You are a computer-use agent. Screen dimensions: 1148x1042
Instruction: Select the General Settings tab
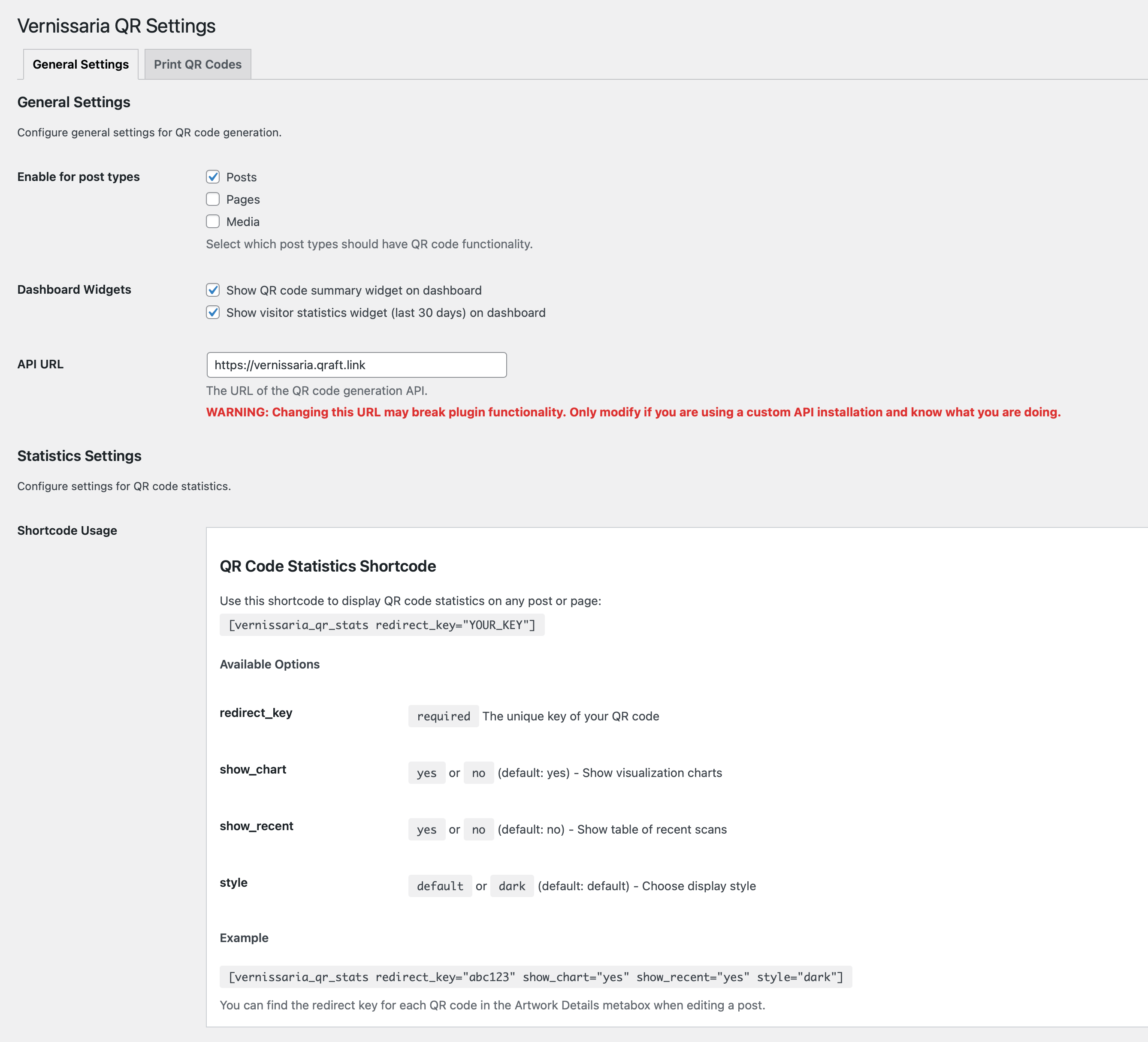(80, 64)
